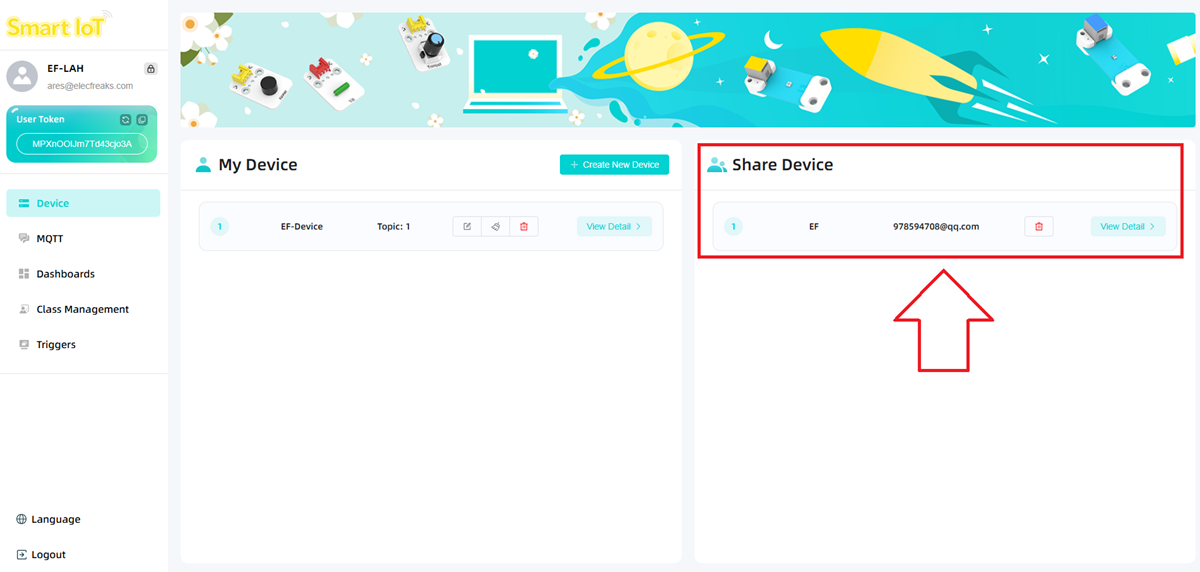This screenshot has width=1200, height=572.
Task: Click the lock icon beside EF-LAH
Action: click(150, 69)
